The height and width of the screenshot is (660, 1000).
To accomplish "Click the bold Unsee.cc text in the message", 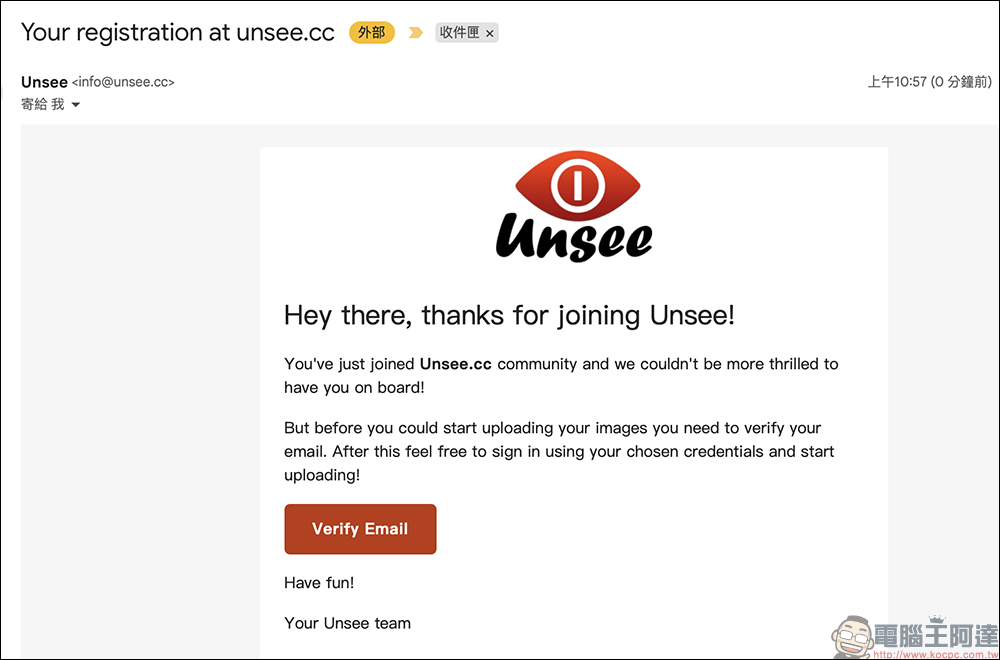I will tap(455, 364).
